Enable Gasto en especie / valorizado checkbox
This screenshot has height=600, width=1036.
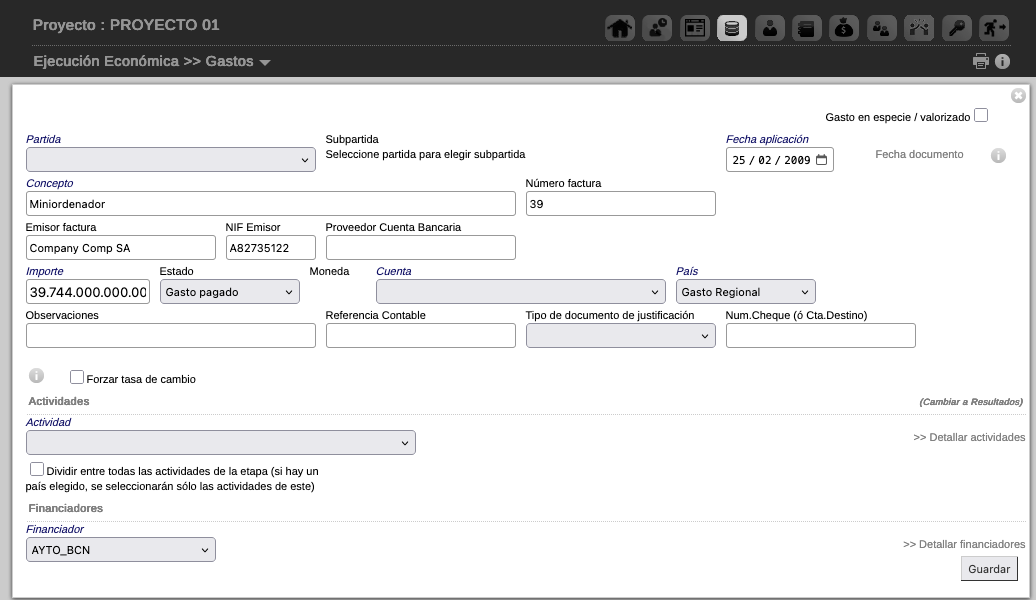coord(981,116)
